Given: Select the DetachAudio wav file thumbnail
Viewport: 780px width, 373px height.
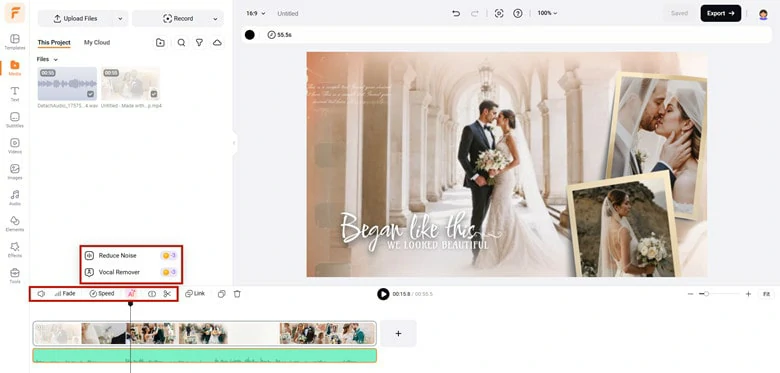Looking at the screenshot, I should (67, 84).
